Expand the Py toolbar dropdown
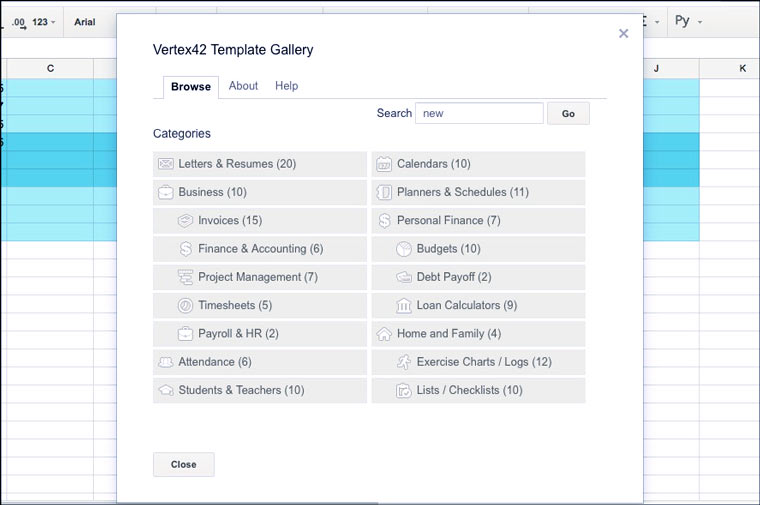The height and width of the screenshot is (505, 760). pos(688,21)
